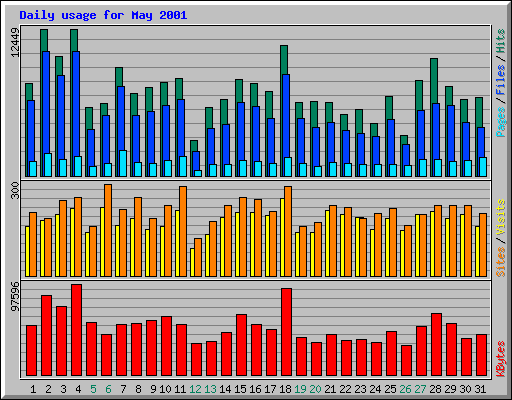
Task: Click the cyan Pages legend label
Action: [501, 122]
